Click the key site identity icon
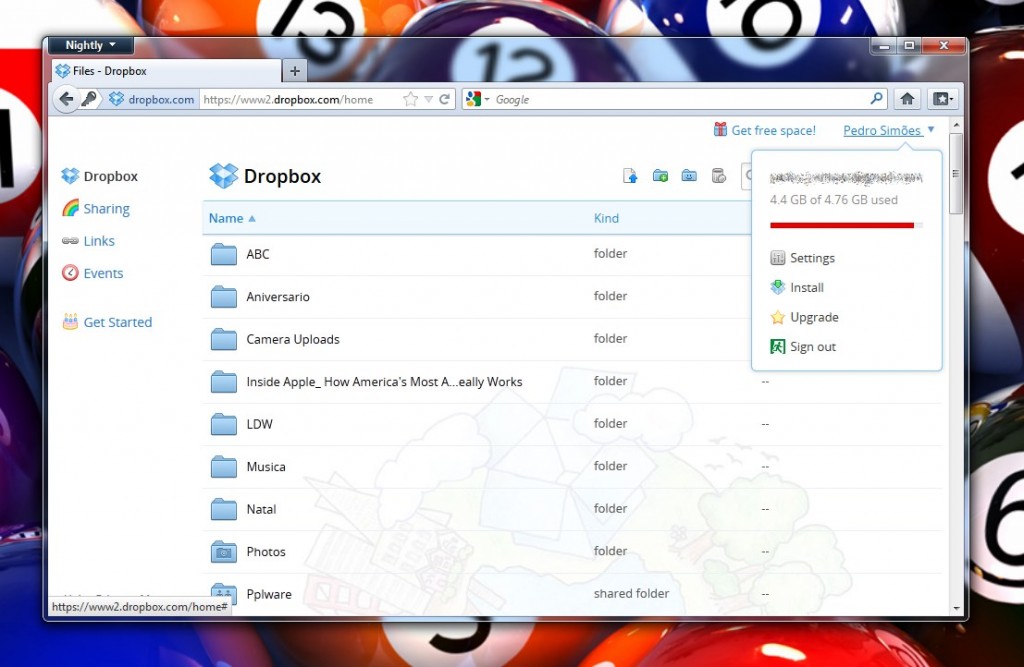 (89, 99)
